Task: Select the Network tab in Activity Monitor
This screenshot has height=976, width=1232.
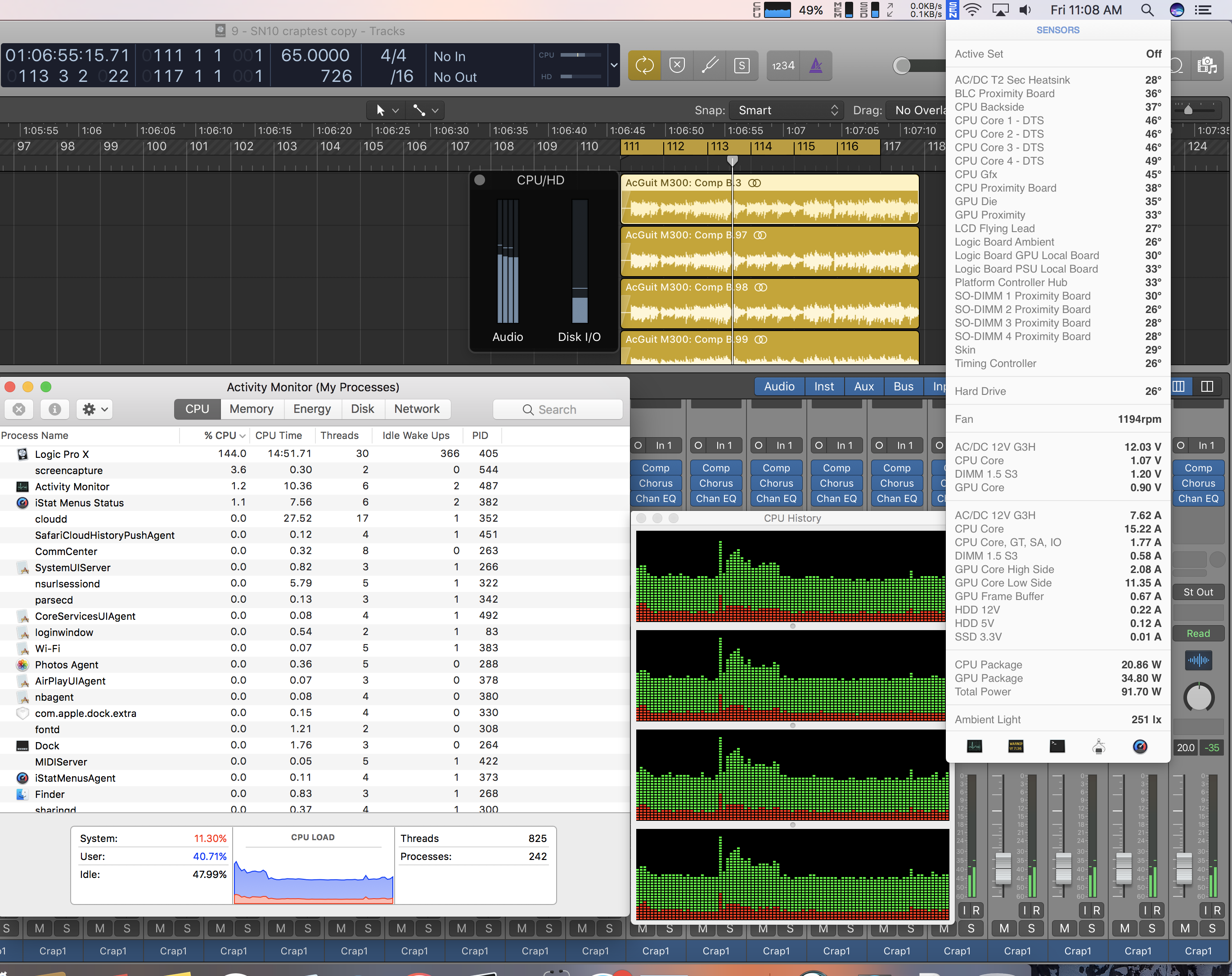Action: click(x=417, y=409)
